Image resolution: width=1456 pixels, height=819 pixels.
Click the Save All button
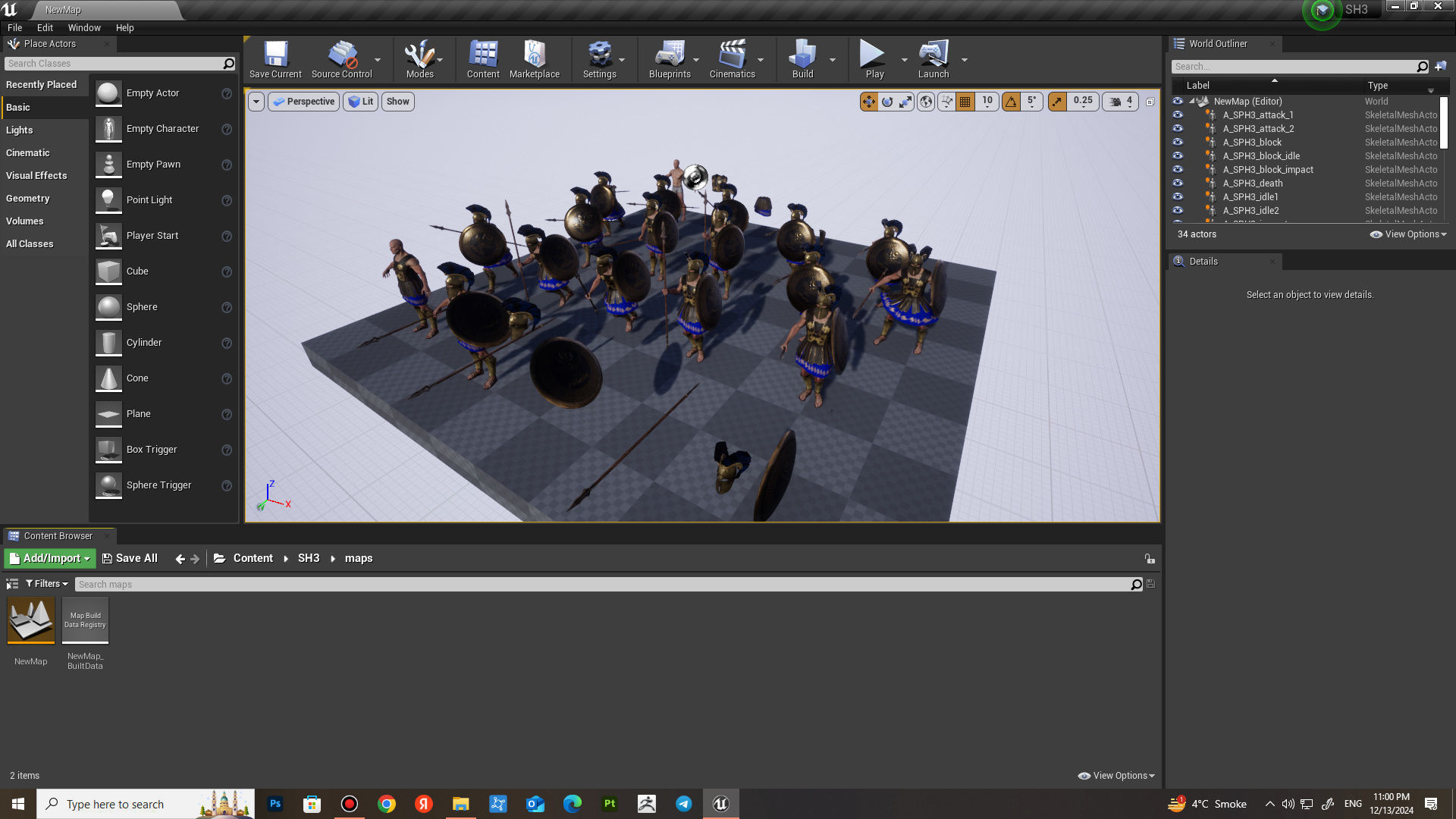click(130, 558)
